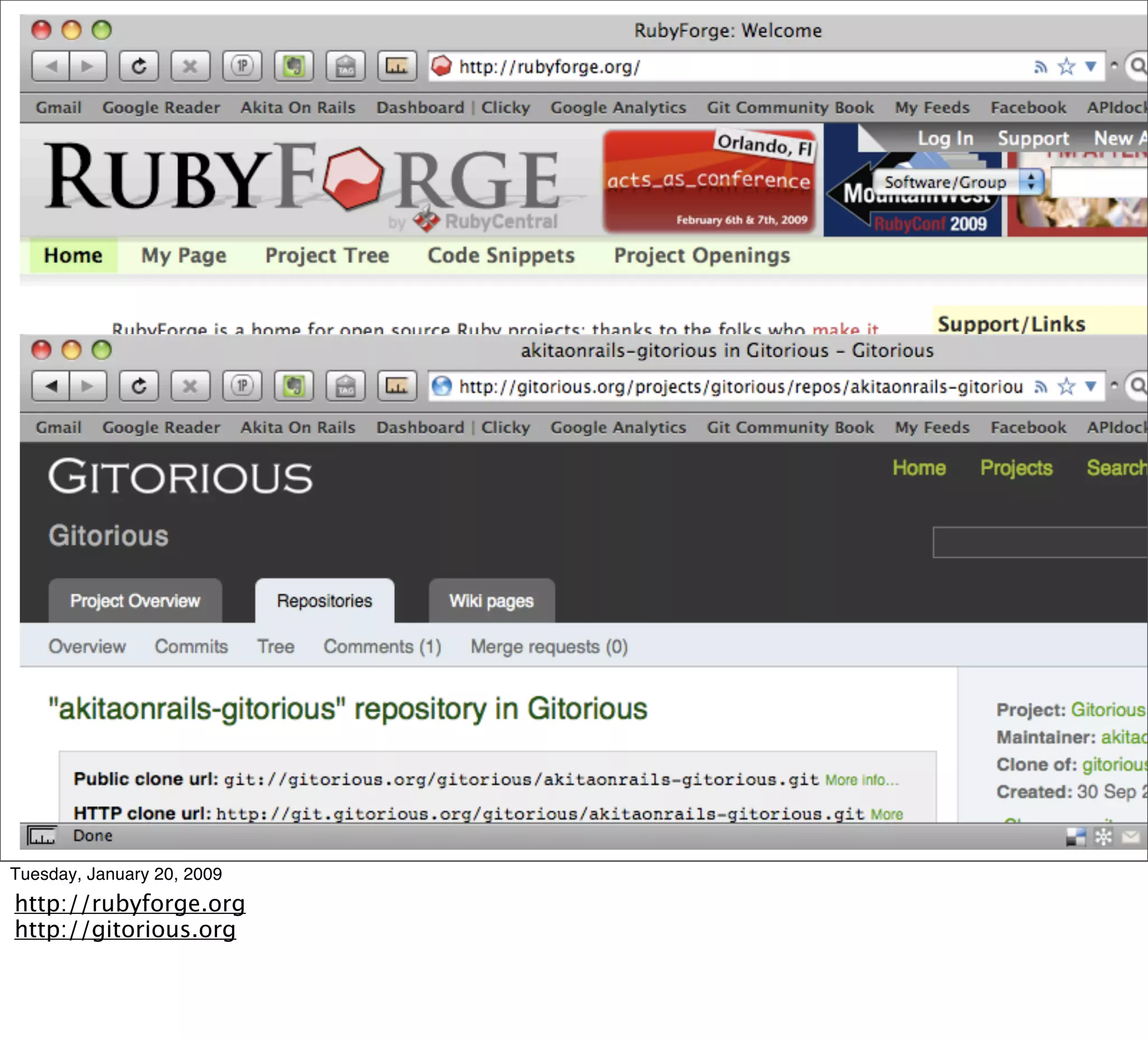Click the Evernote elephant icon in Gitorious toolbar

294,387
